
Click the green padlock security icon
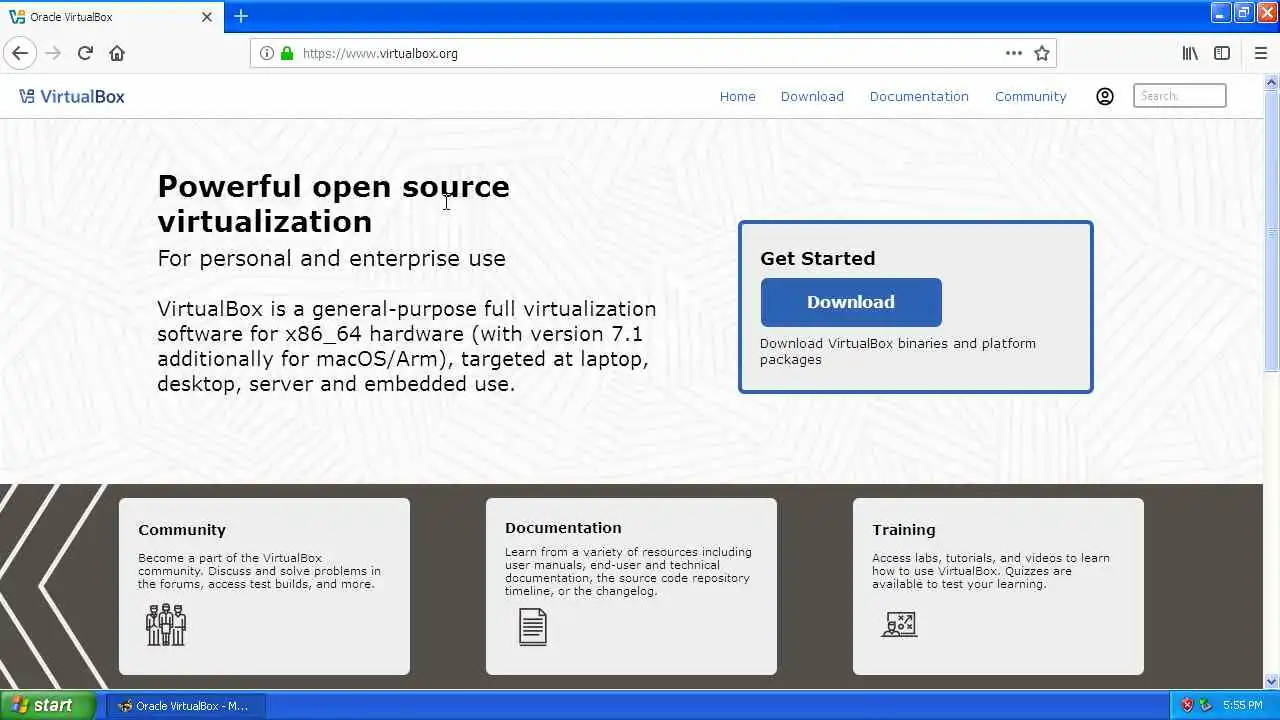pyautogui.click(x=287, y=53)
